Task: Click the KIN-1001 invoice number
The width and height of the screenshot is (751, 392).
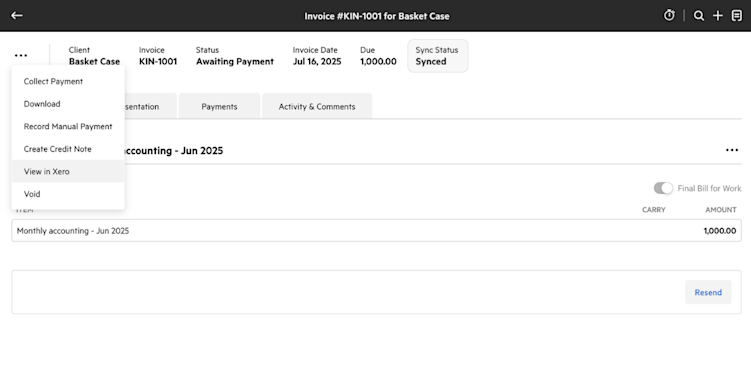Action: 158,61
